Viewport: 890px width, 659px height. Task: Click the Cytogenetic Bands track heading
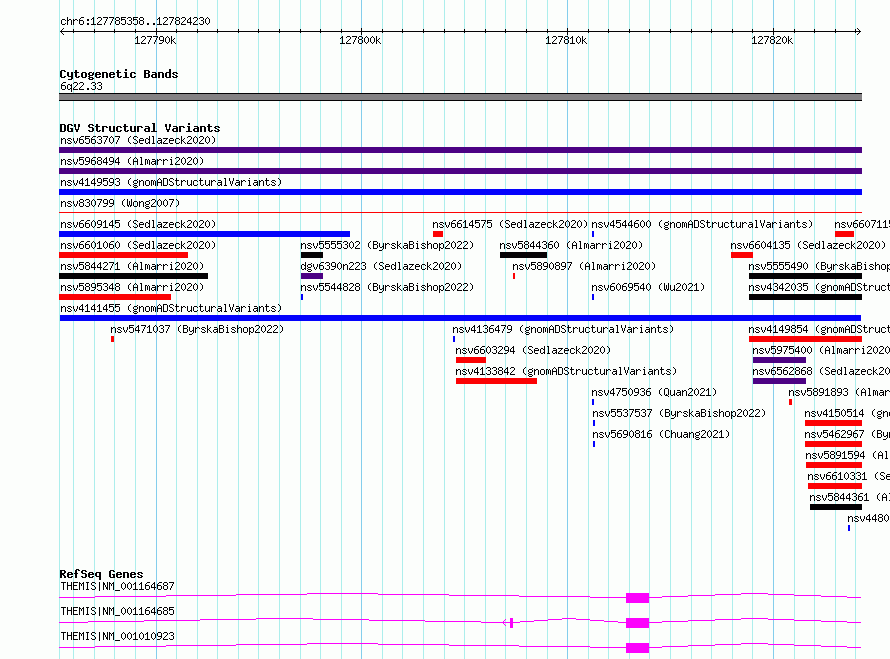(119, 74)
